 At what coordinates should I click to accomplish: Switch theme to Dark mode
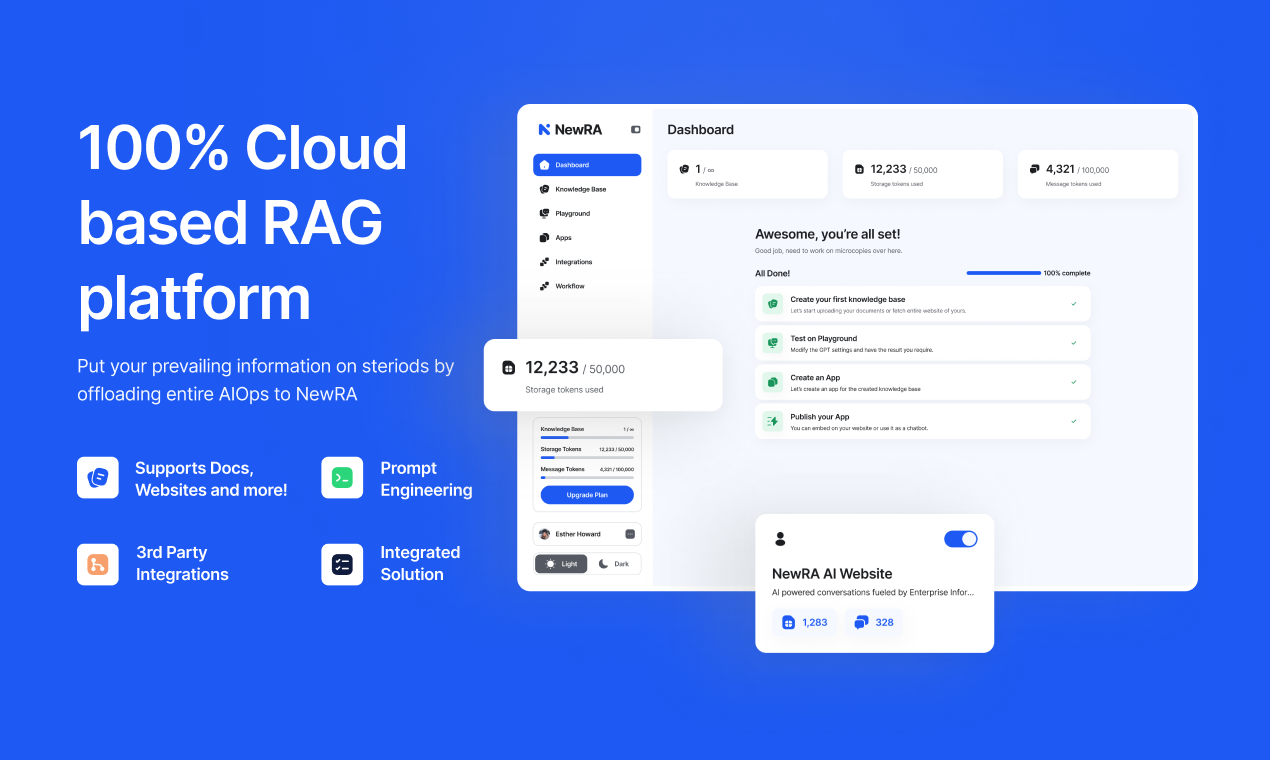pos(614,563)
